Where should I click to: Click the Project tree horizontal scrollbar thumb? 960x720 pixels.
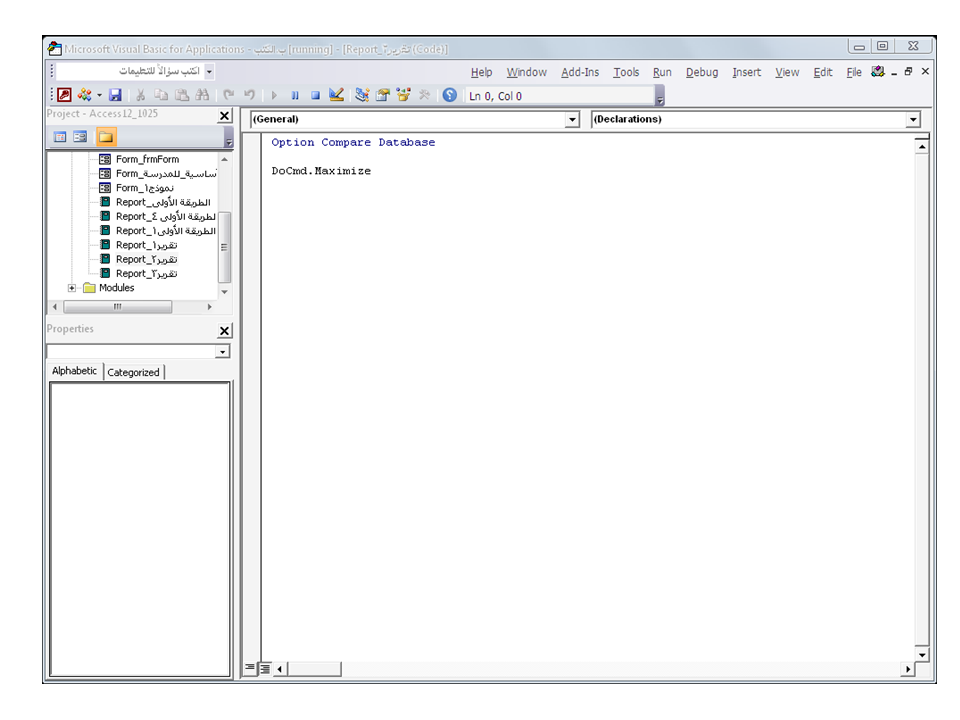(x=118, y=307)
